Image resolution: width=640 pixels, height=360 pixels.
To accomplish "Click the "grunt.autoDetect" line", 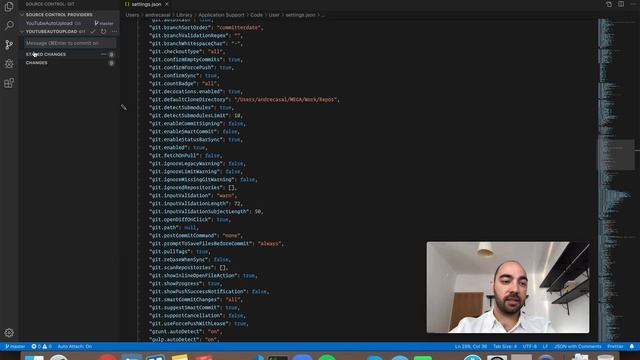I will tap(186, 331).
